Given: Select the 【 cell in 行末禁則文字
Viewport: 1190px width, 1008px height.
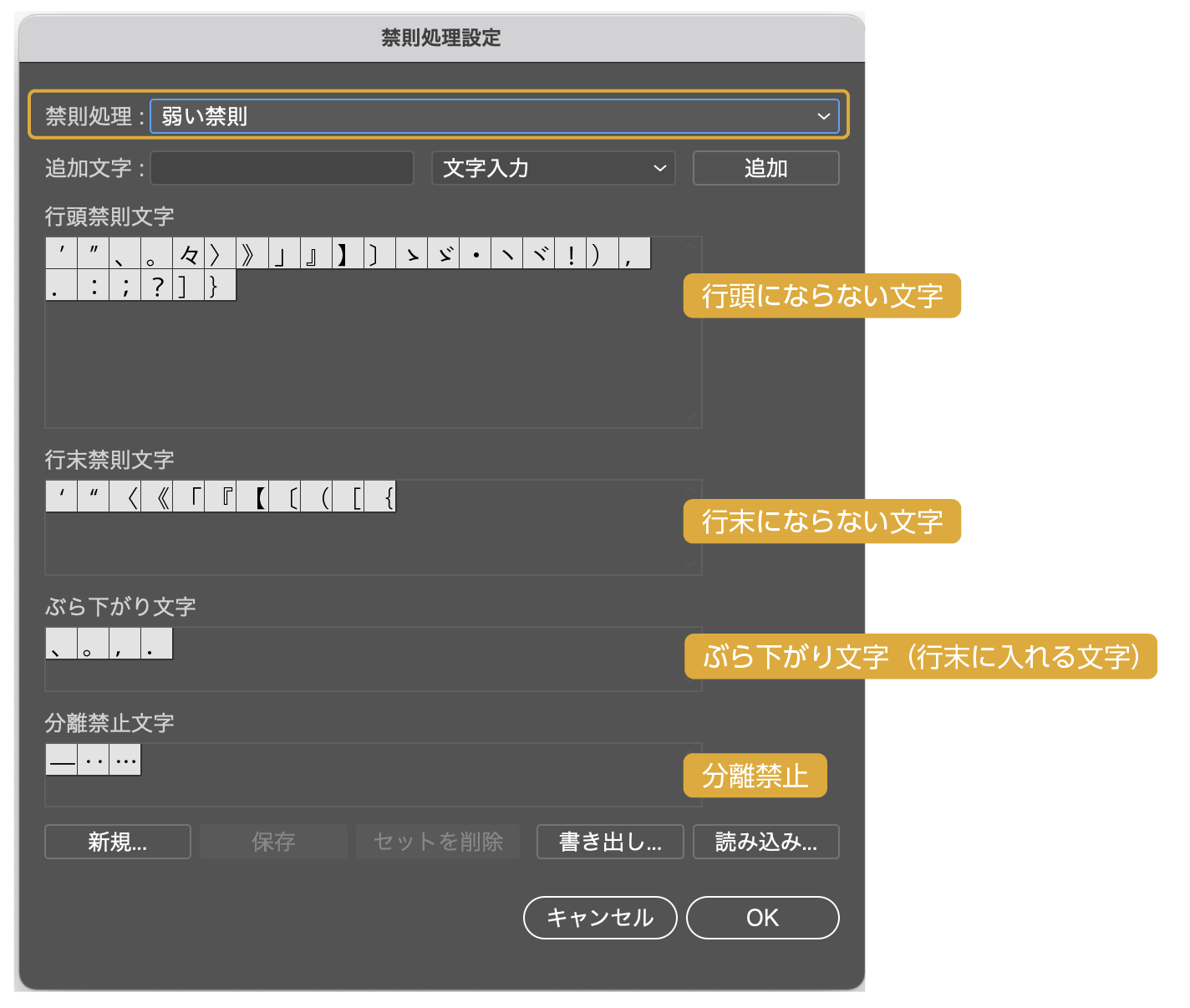Looking at the screenshot, I should pos(252,496).
